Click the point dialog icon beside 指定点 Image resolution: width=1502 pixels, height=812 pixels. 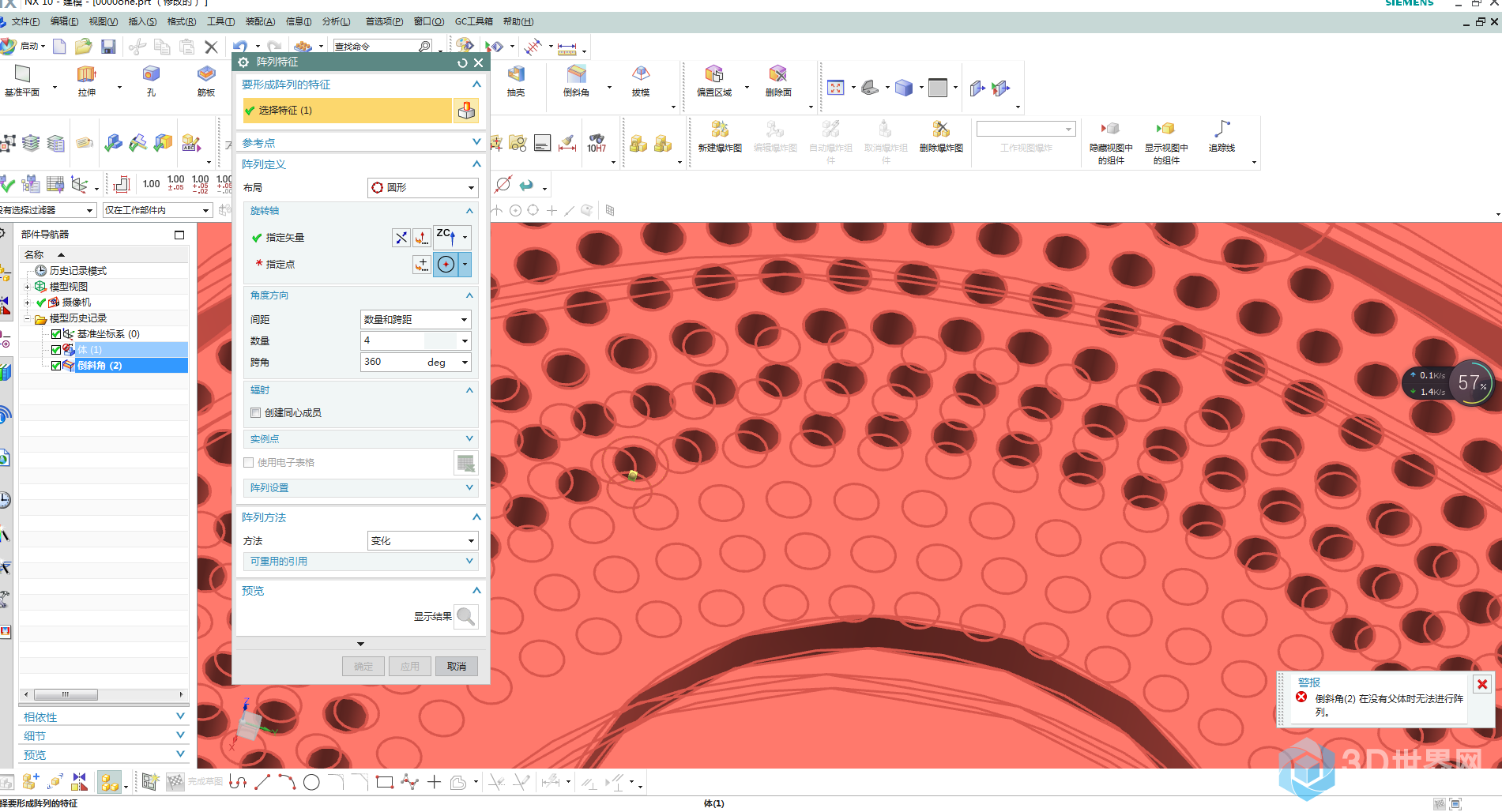(x=422, y=265)
